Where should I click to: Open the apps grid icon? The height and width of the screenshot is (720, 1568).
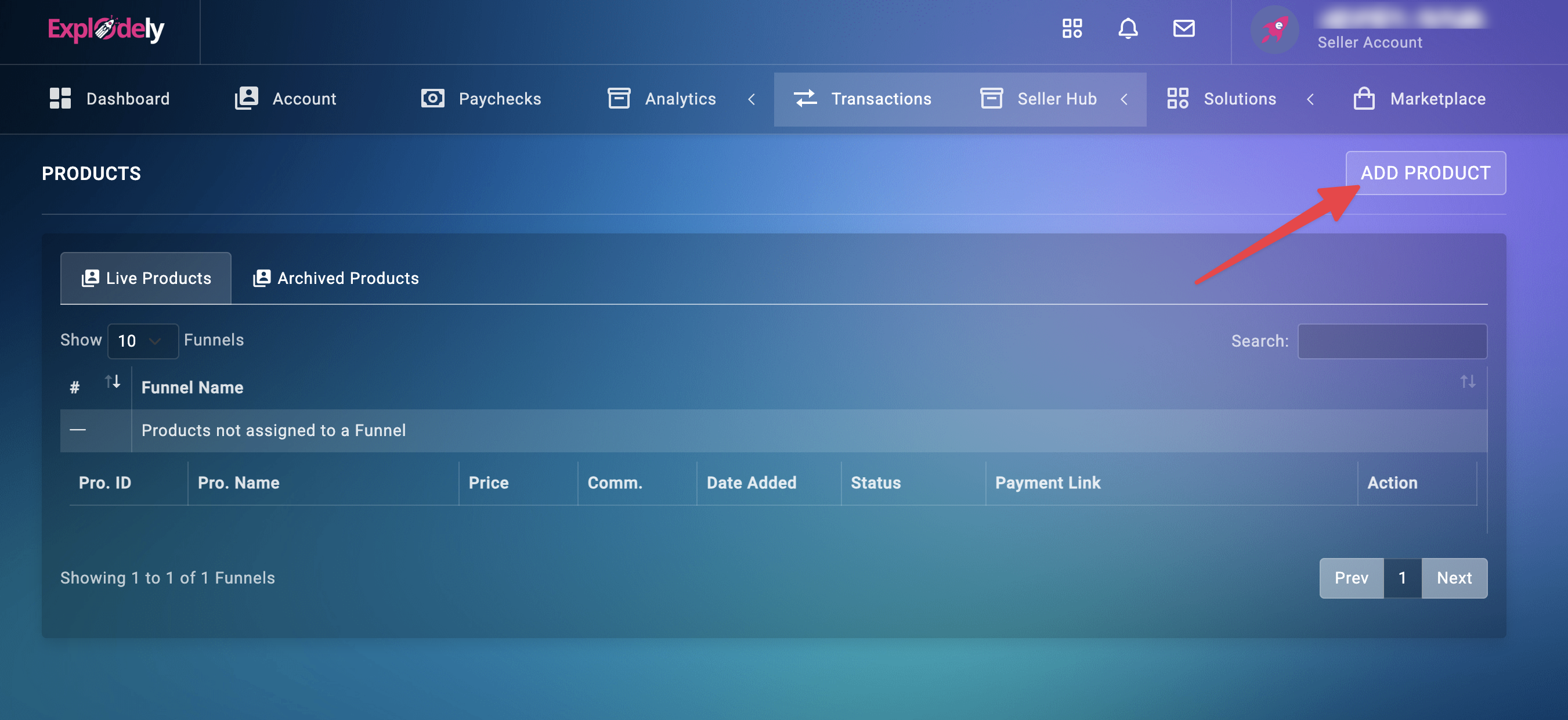(1072, 28)
